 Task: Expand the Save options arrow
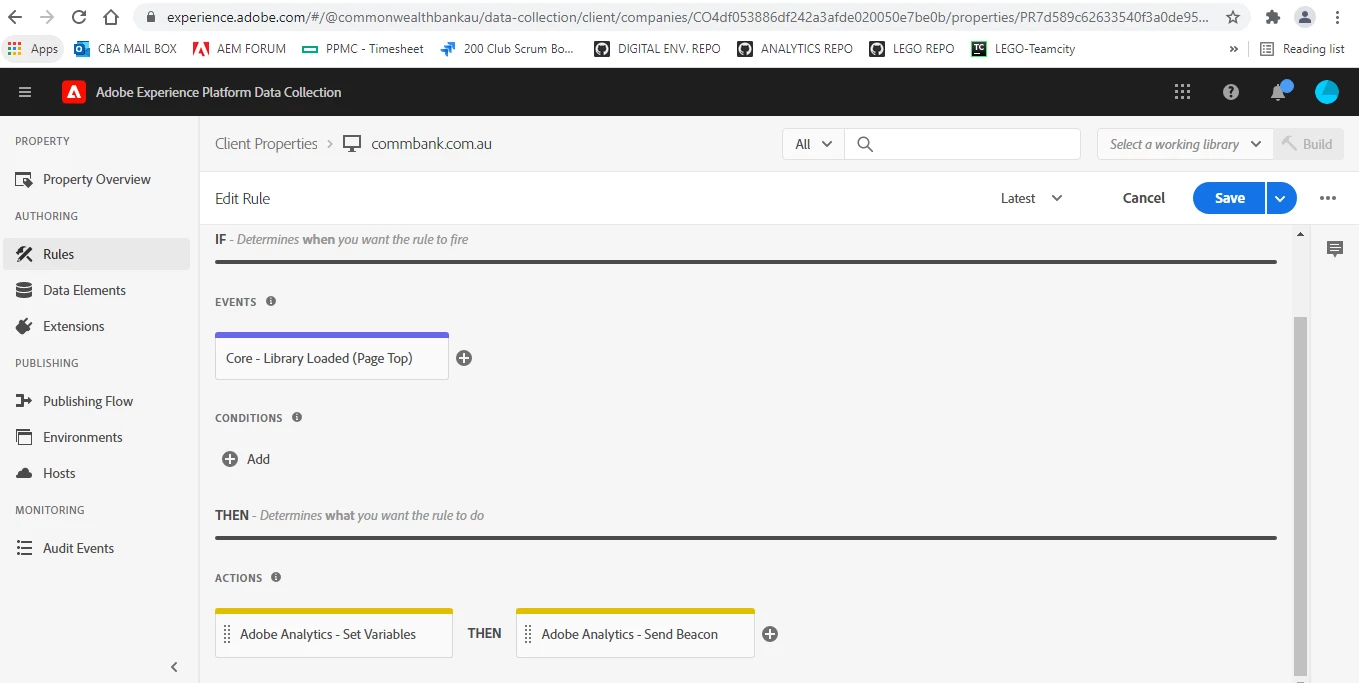1281,198
